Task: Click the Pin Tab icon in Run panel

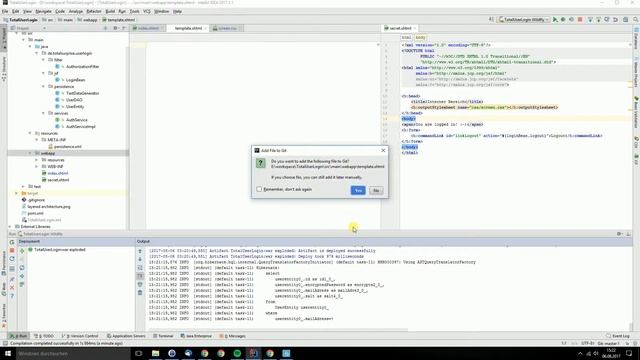Action: pos(12,279)
